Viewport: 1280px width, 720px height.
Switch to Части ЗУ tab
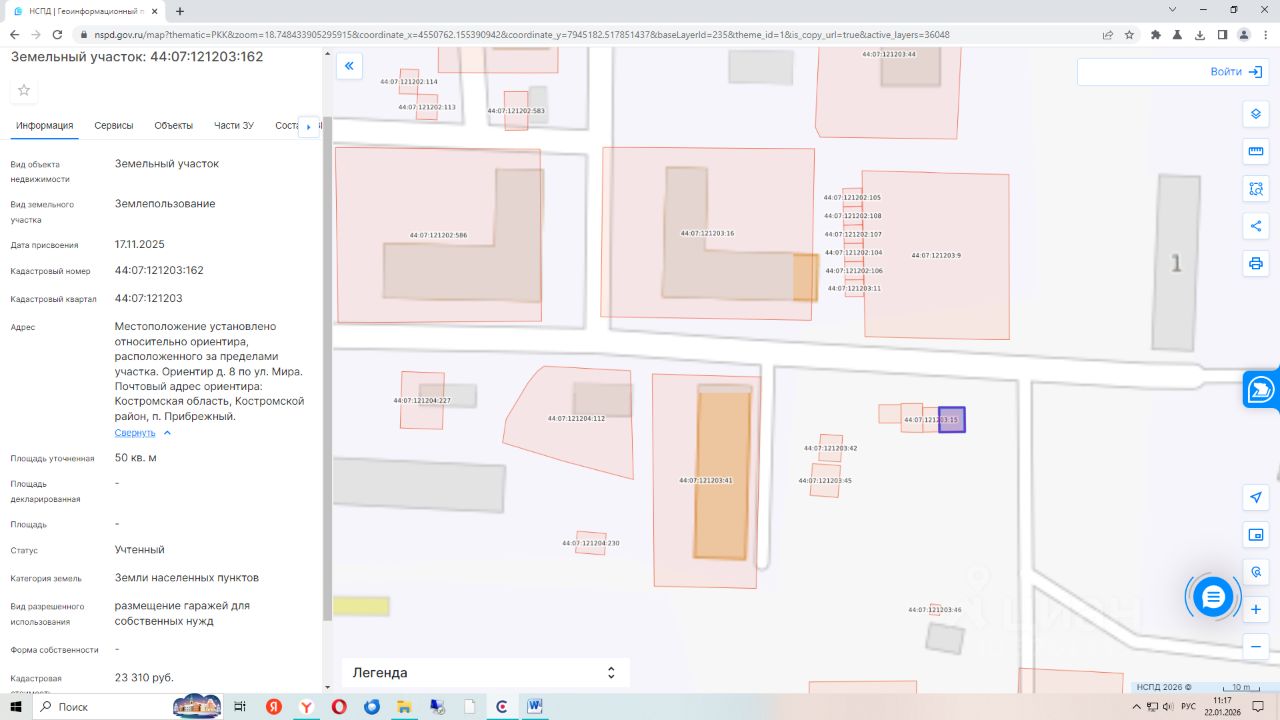(234, 125)
